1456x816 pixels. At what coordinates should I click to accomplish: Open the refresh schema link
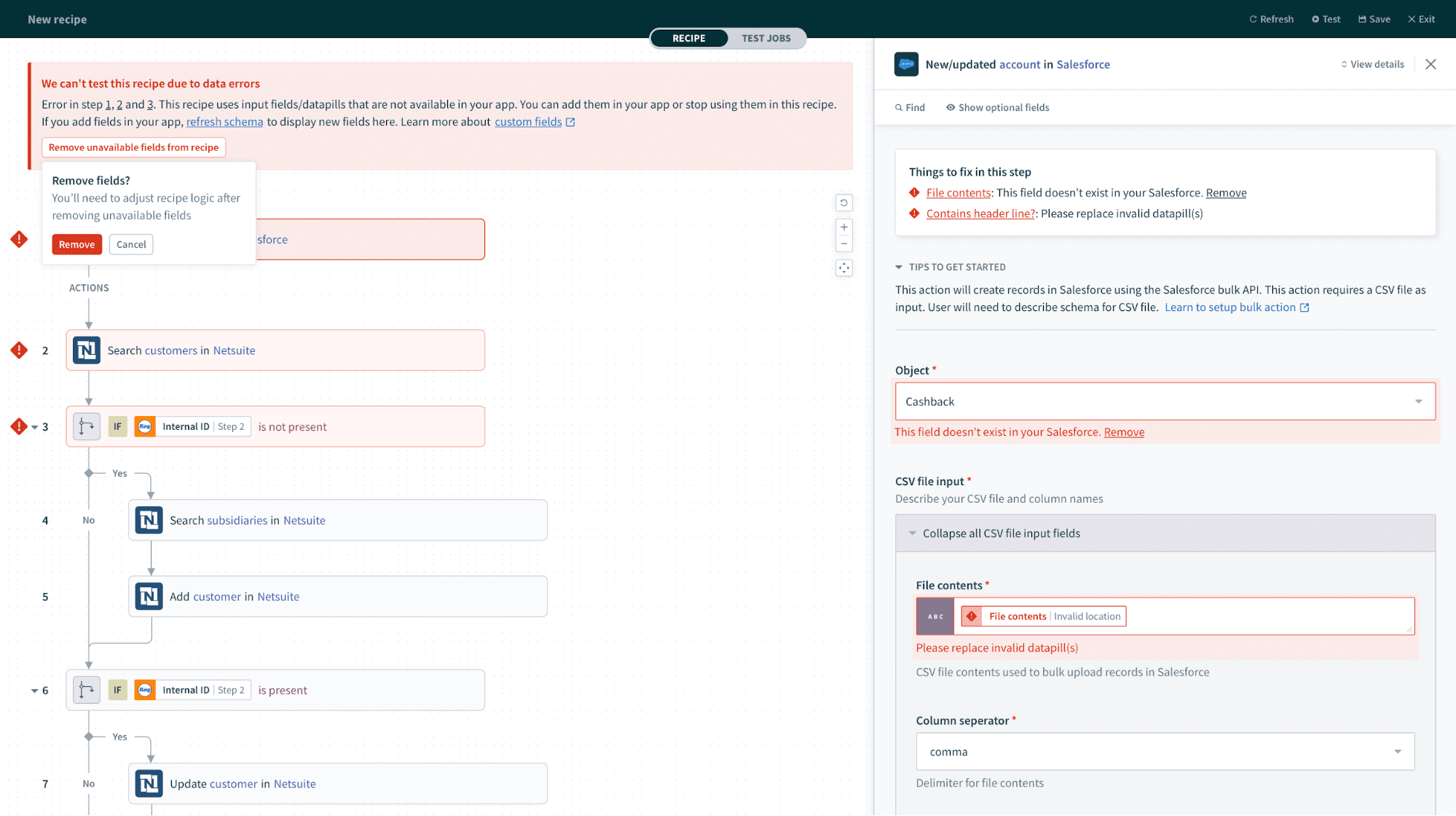click(x=224, y=122)
